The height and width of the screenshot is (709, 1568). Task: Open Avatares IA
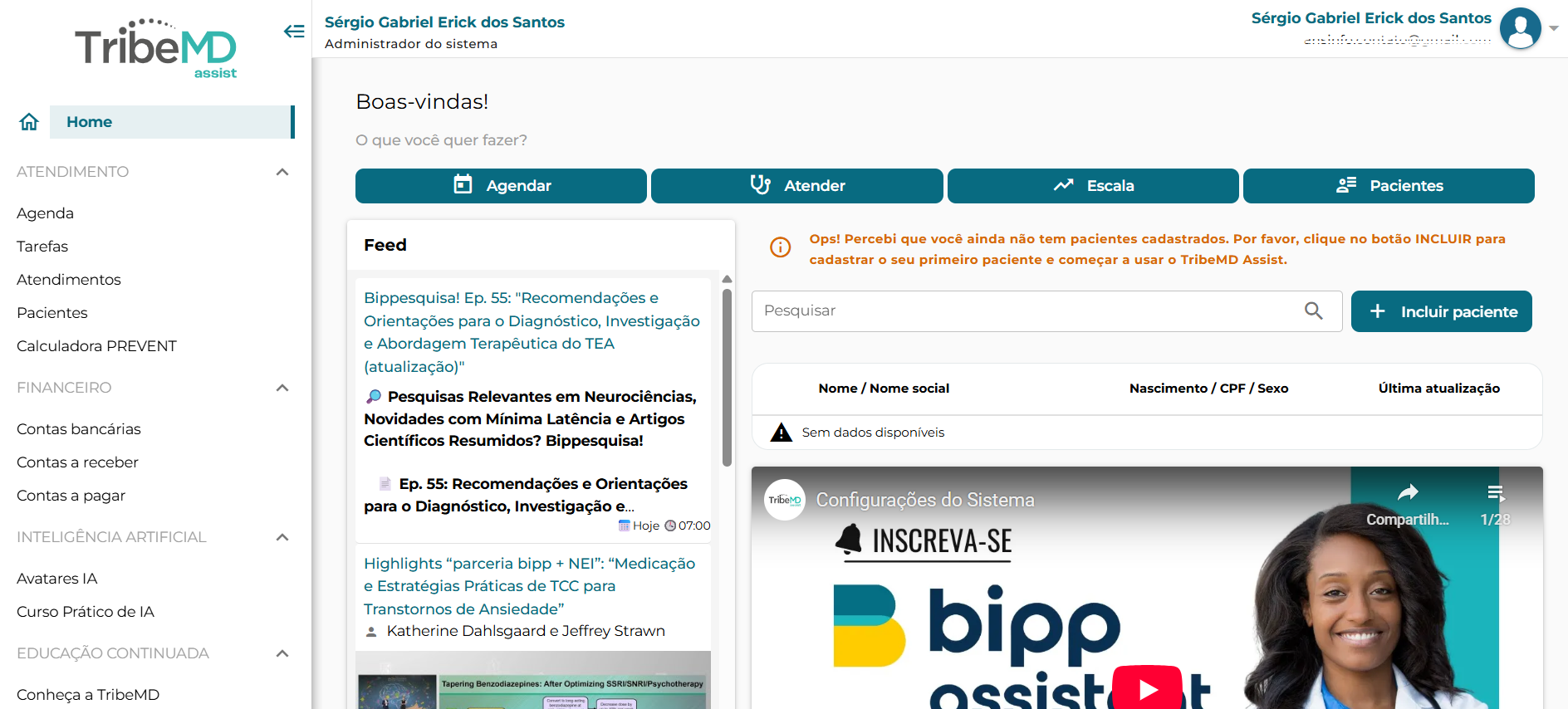tap(57, 579)
